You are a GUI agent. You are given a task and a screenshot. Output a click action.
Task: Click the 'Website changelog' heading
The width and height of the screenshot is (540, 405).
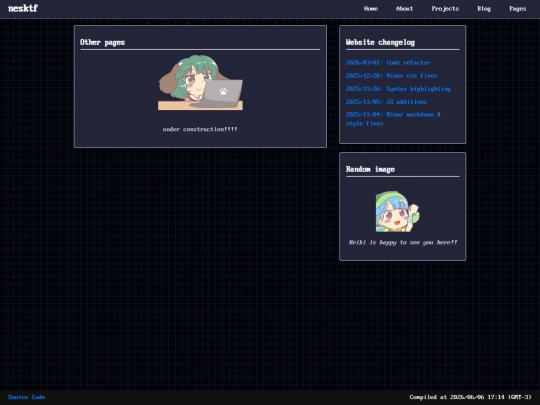(380, 42)
